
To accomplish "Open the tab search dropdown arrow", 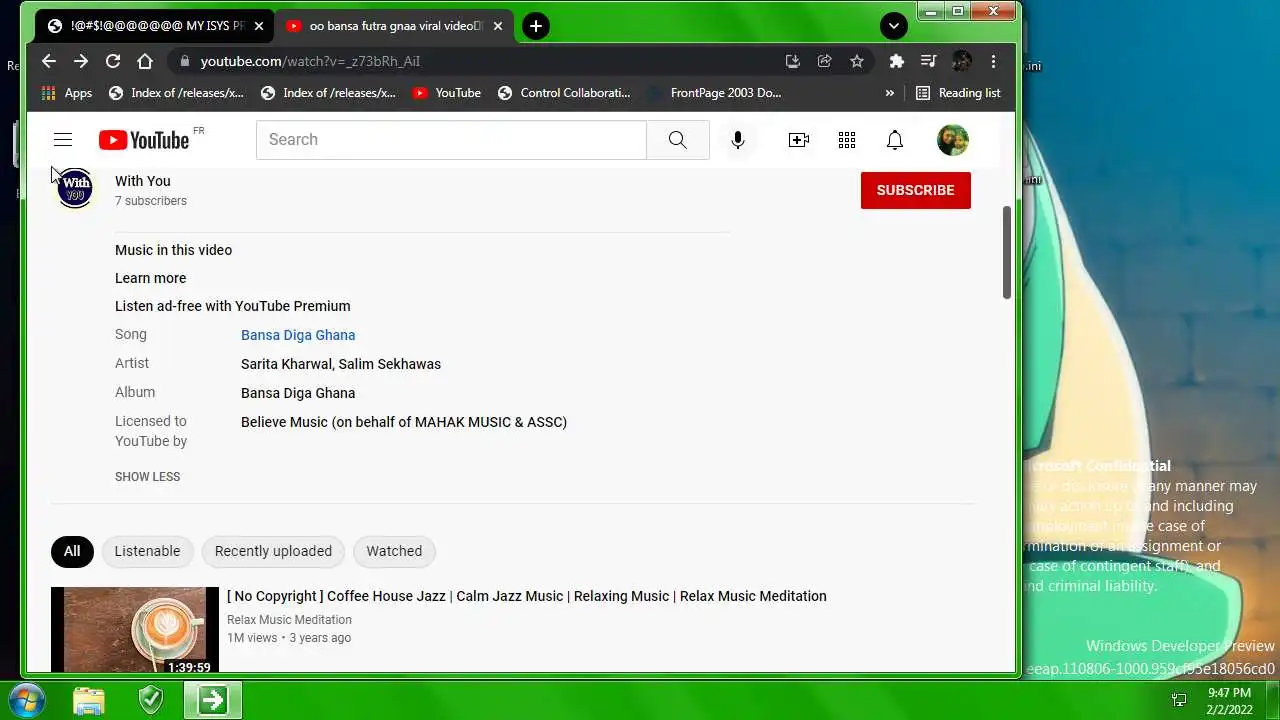I will 894,26.
